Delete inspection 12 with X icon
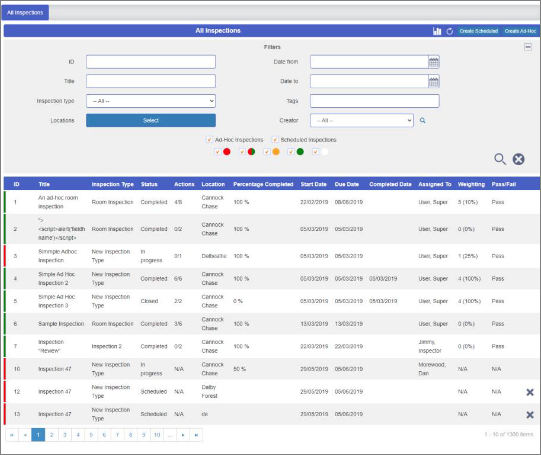This screenshot has width=541, height=455. click(x=530, y=392)
